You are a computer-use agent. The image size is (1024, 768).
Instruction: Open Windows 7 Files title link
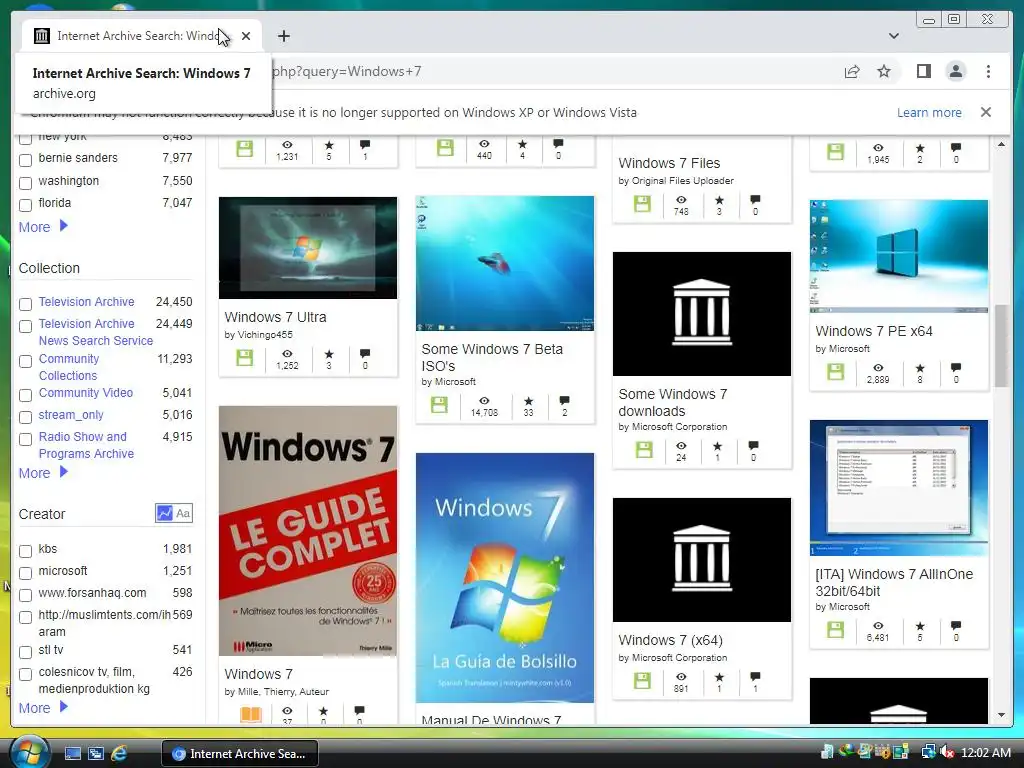(x=669, y=163)
